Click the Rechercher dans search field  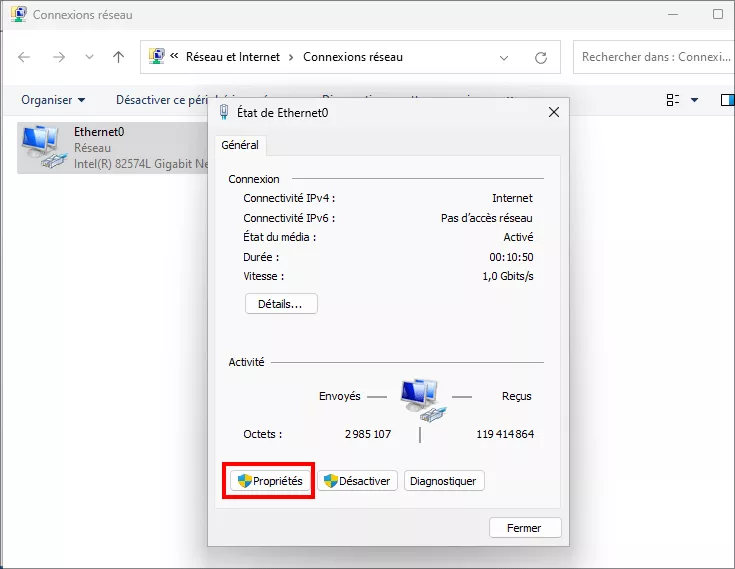[655, 57]
